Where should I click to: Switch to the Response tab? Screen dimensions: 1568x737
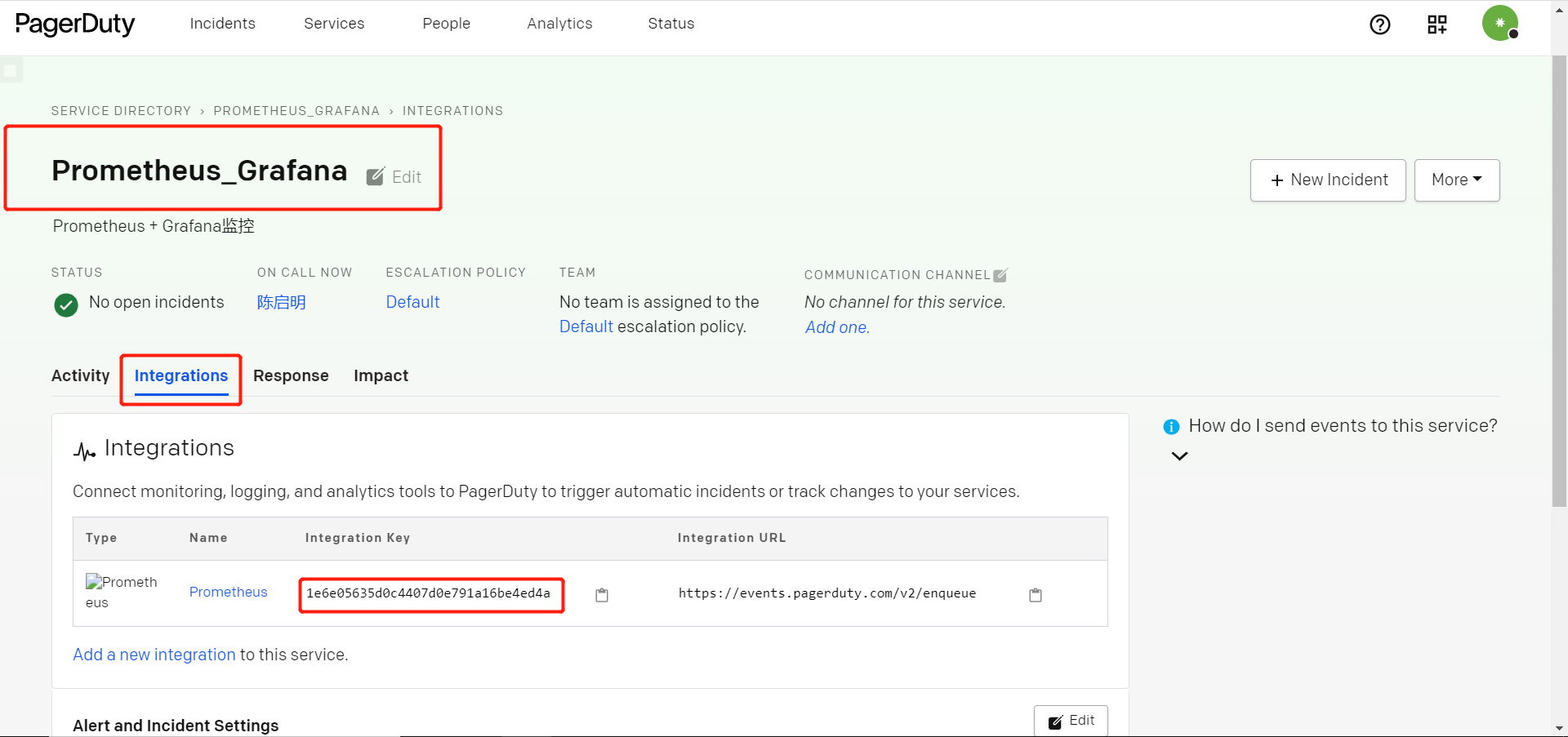291,375
